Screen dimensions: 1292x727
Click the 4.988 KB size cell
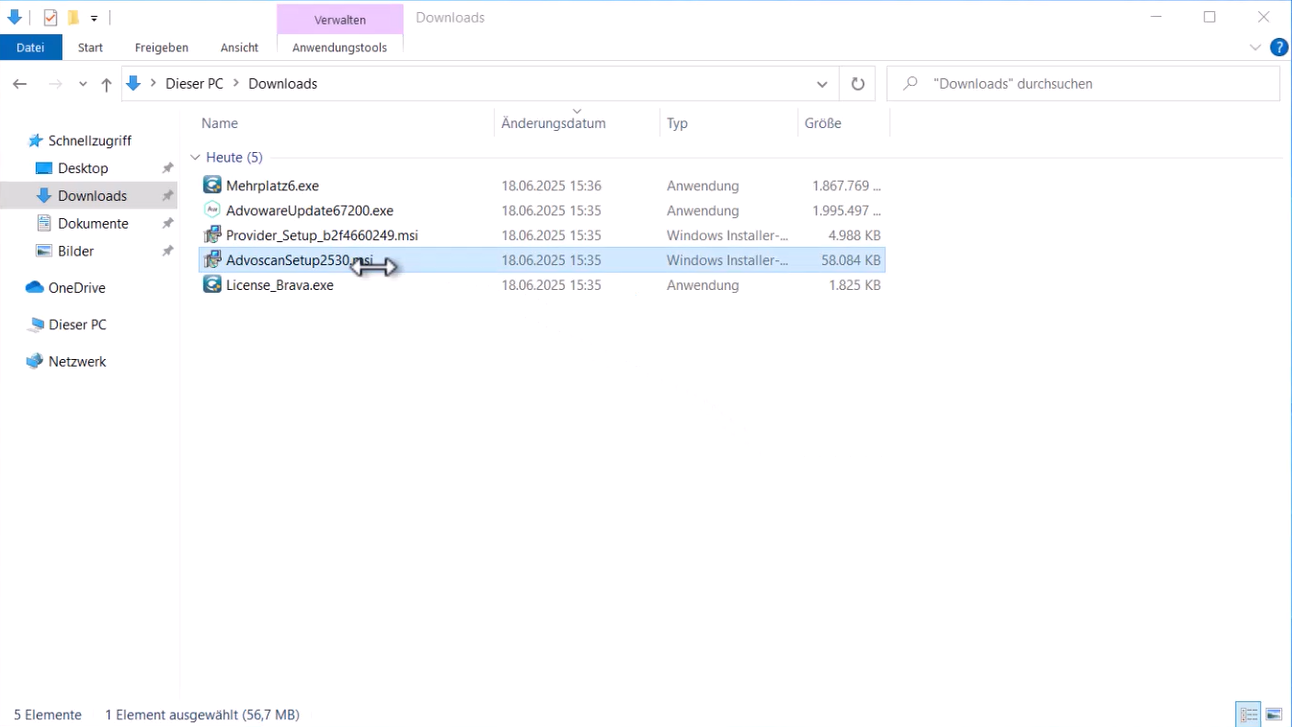pos(855,235)
